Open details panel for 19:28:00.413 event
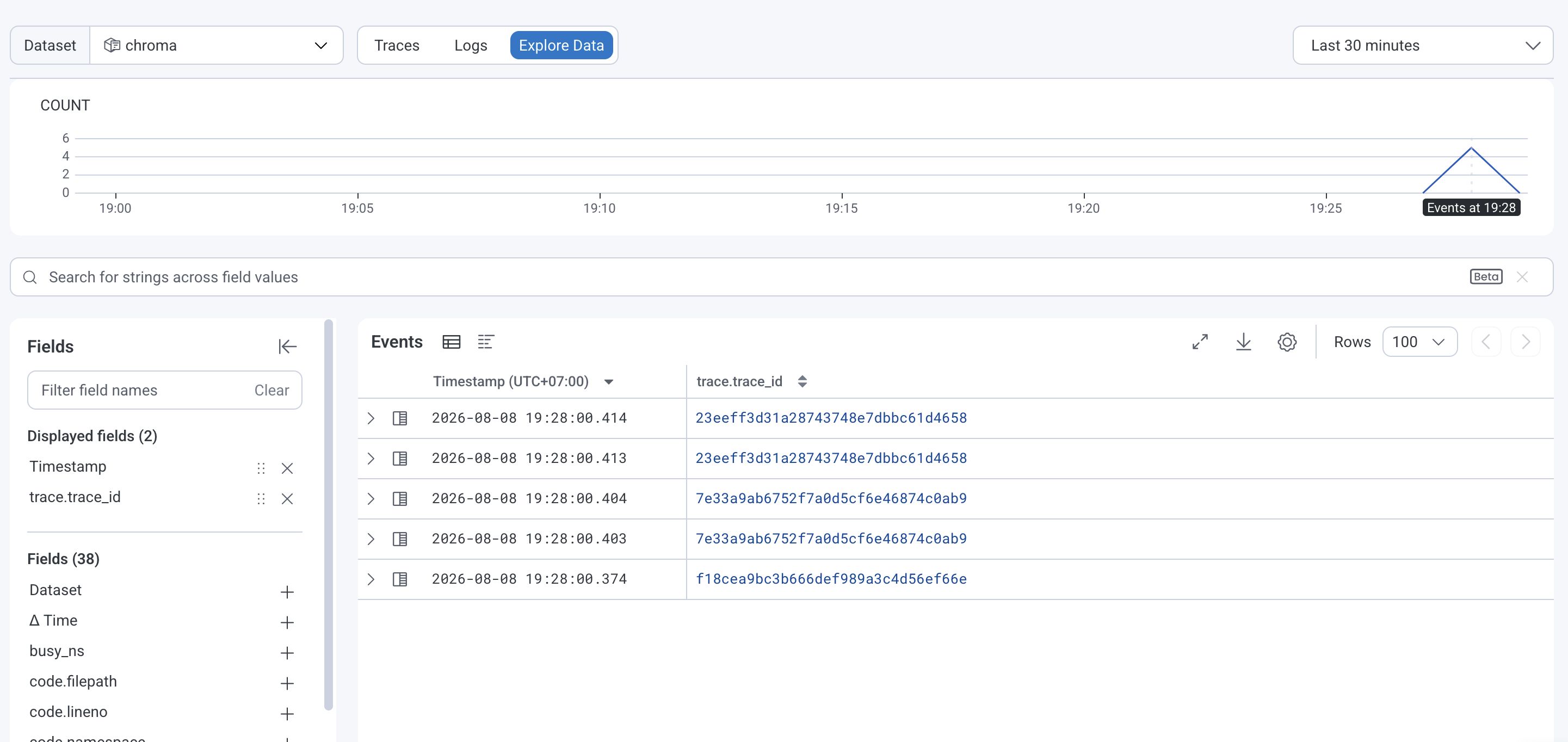 pyautogui.click(x=400, y=459)
